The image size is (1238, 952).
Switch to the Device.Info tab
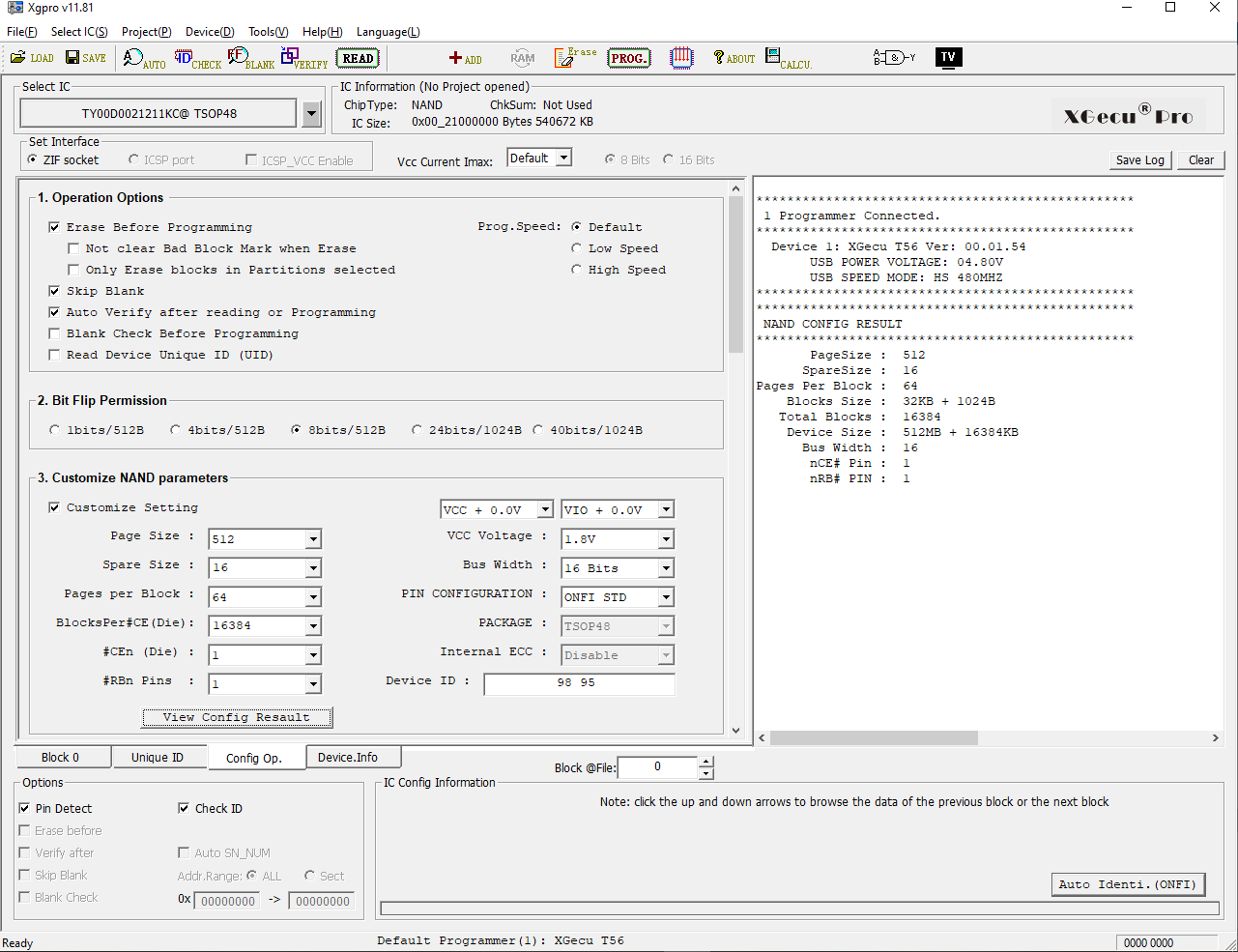coord(348,758)
